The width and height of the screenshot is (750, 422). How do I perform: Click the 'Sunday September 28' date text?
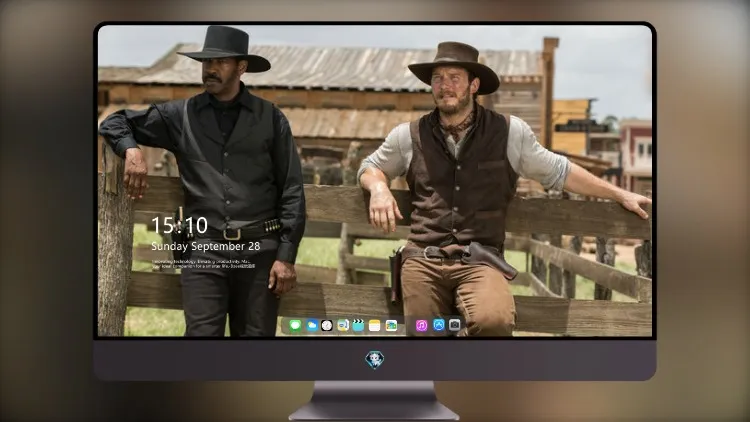pos(206,246)
